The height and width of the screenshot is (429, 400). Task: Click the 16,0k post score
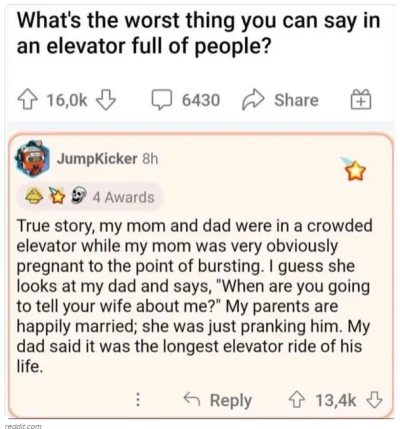tap(67, 100)
